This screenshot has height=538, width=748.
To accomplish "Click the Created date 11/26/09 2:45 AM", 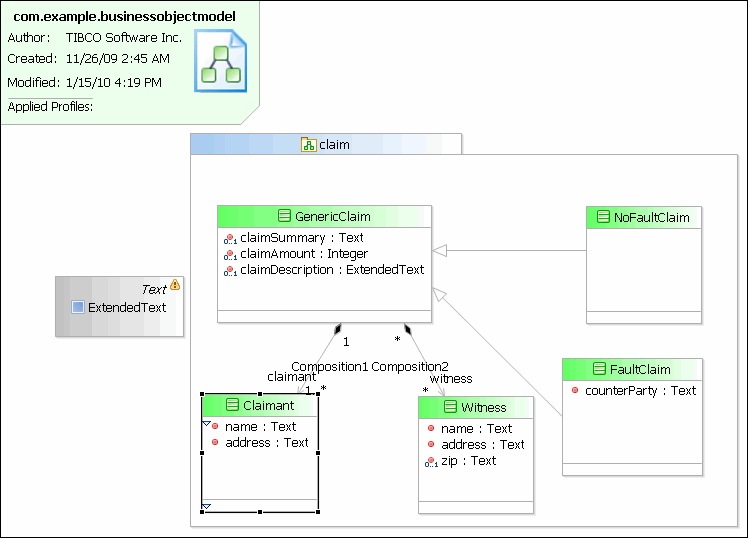I will pyautogui.click(x=118, y=59).
